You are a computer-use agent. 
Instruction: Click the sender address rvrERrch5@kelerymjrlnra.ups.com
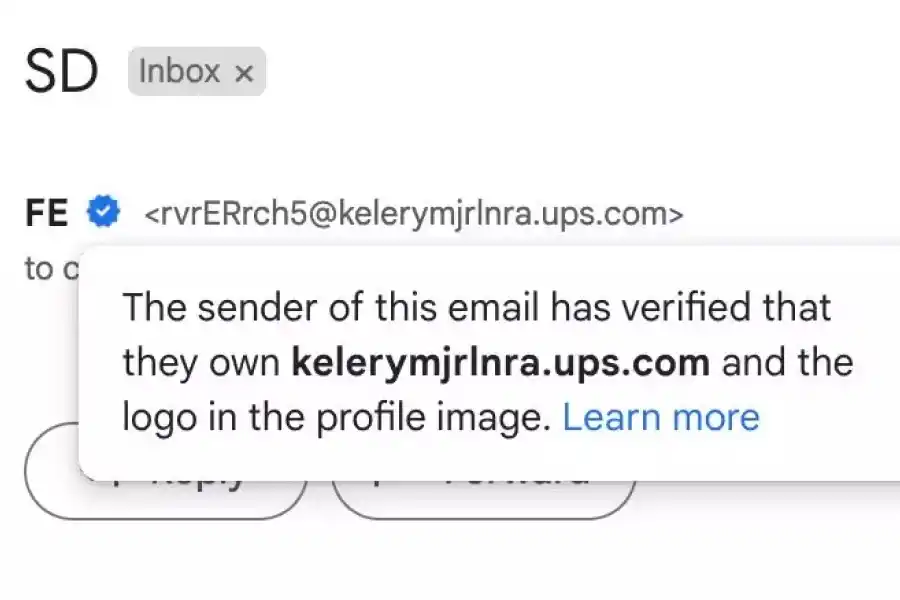tap(414, 213)
